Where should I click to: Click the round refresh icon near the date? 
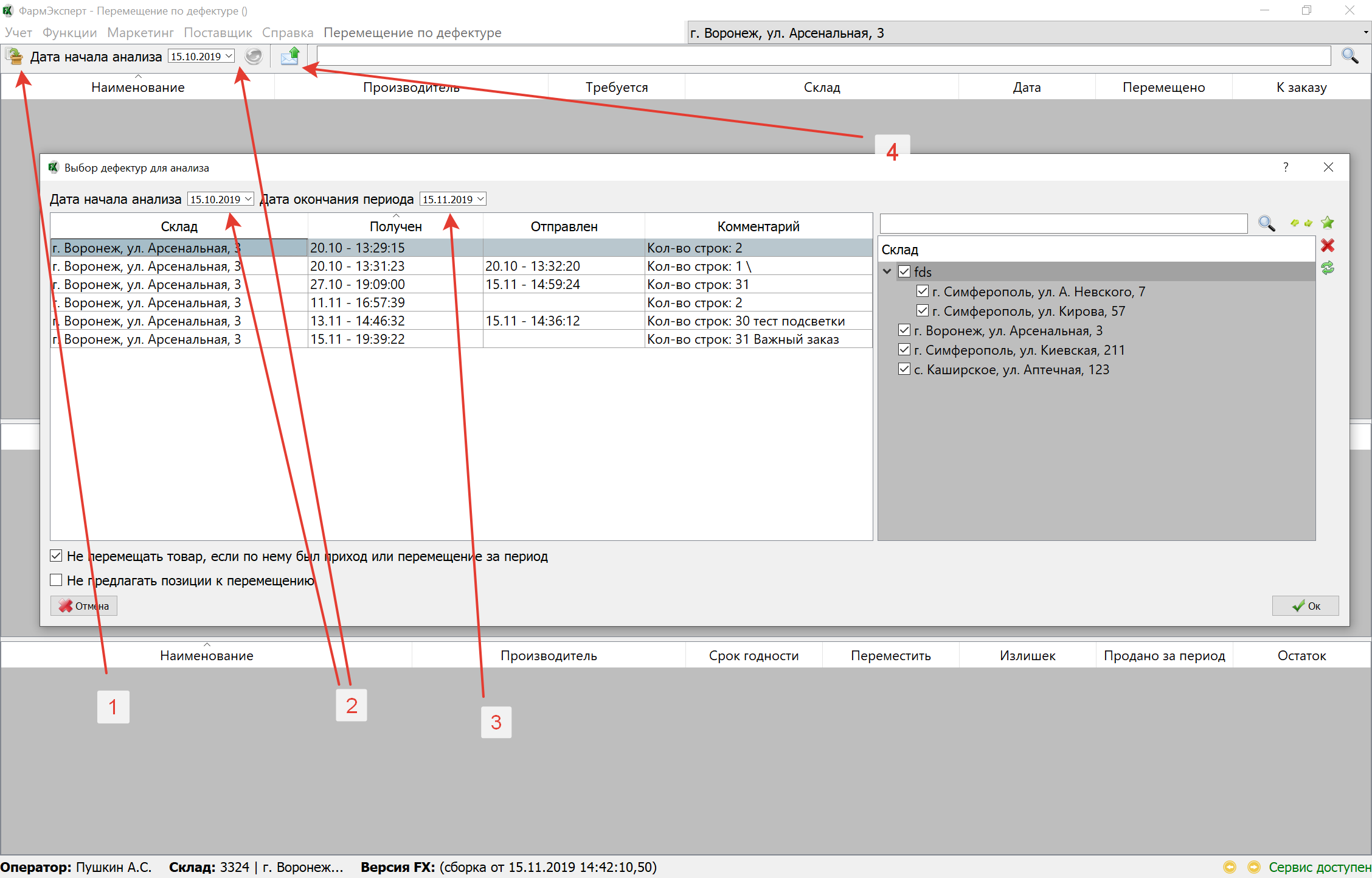pos(254,57)
